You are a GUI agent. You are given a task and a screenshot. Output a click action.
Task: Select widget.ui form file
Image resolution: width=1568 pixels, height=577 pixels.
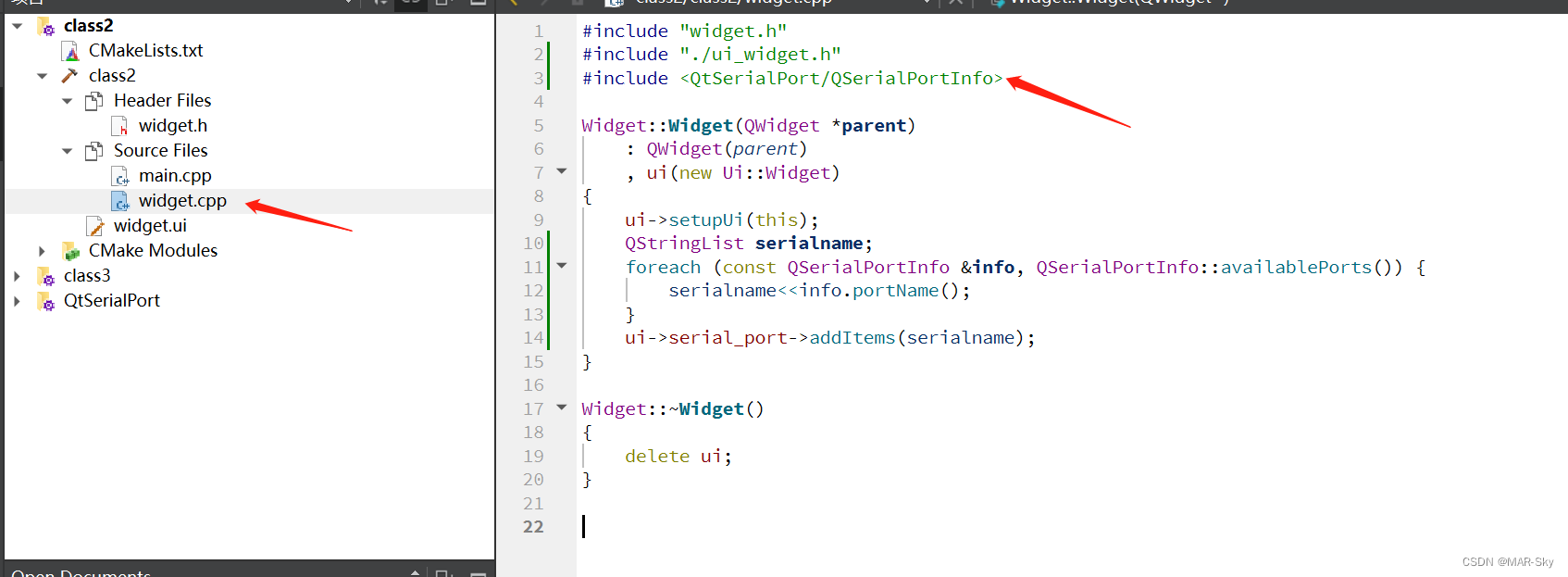150,226
